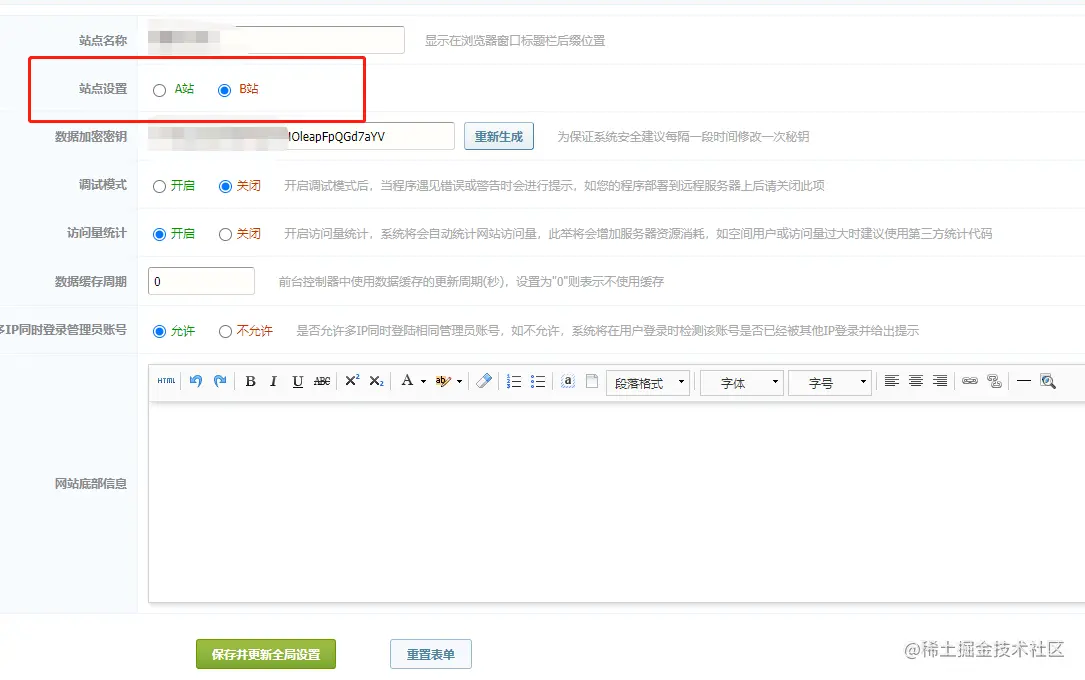
Task: Open the 字号 font size dropdown
Action: coord(830,382)
